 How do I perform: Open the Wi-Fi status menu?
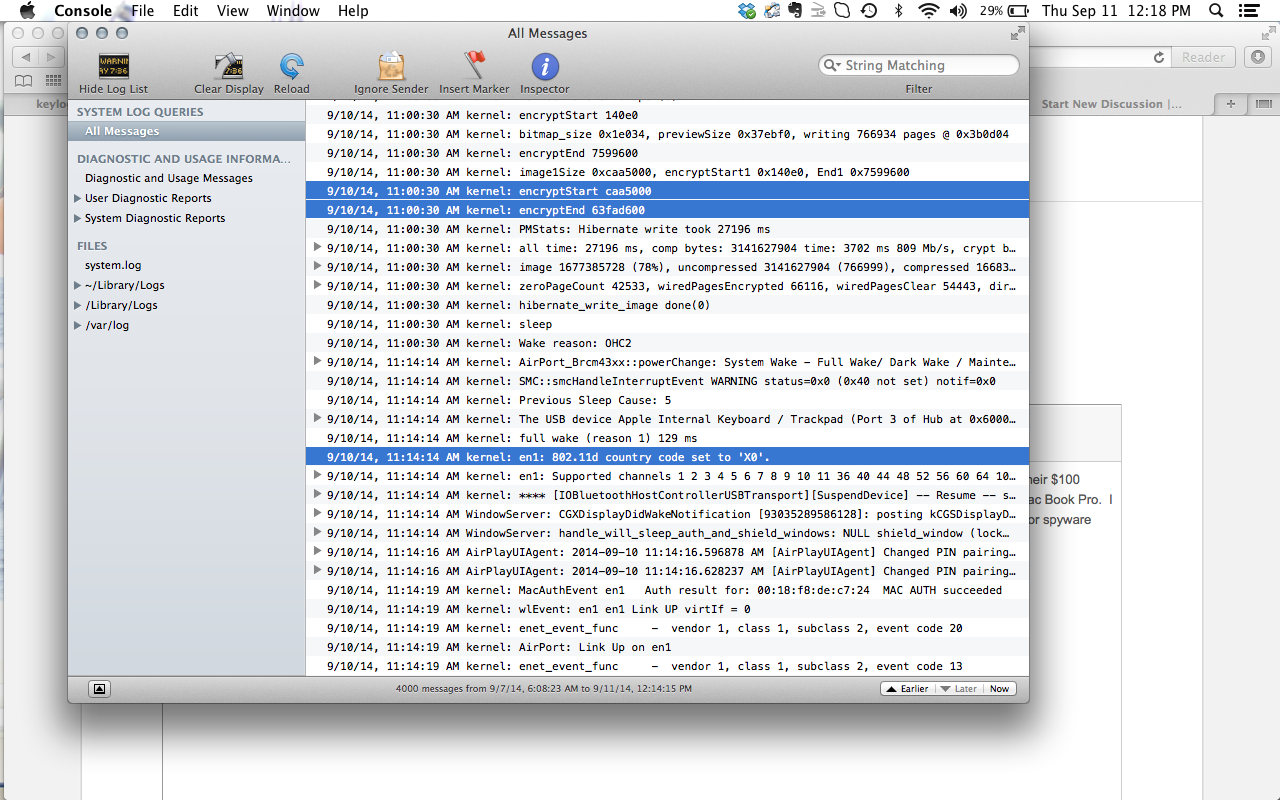tap(929, 11)
